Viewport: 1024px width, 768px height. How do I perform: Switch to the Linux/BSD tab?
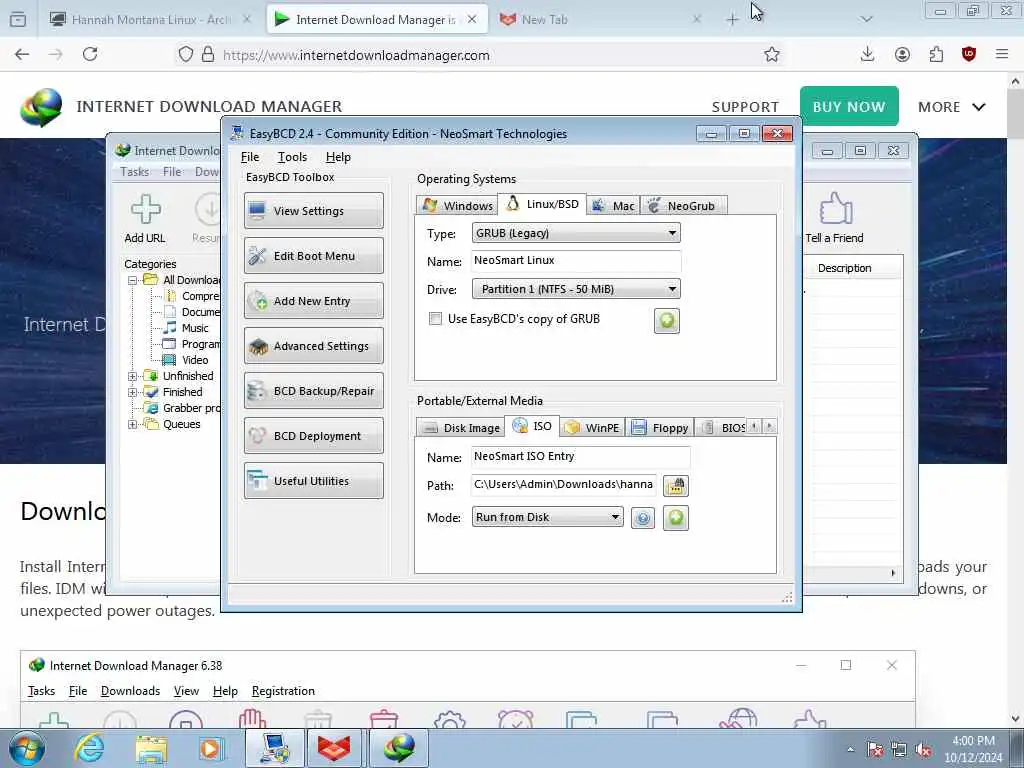pyautogui.click(x=542, y=204)
